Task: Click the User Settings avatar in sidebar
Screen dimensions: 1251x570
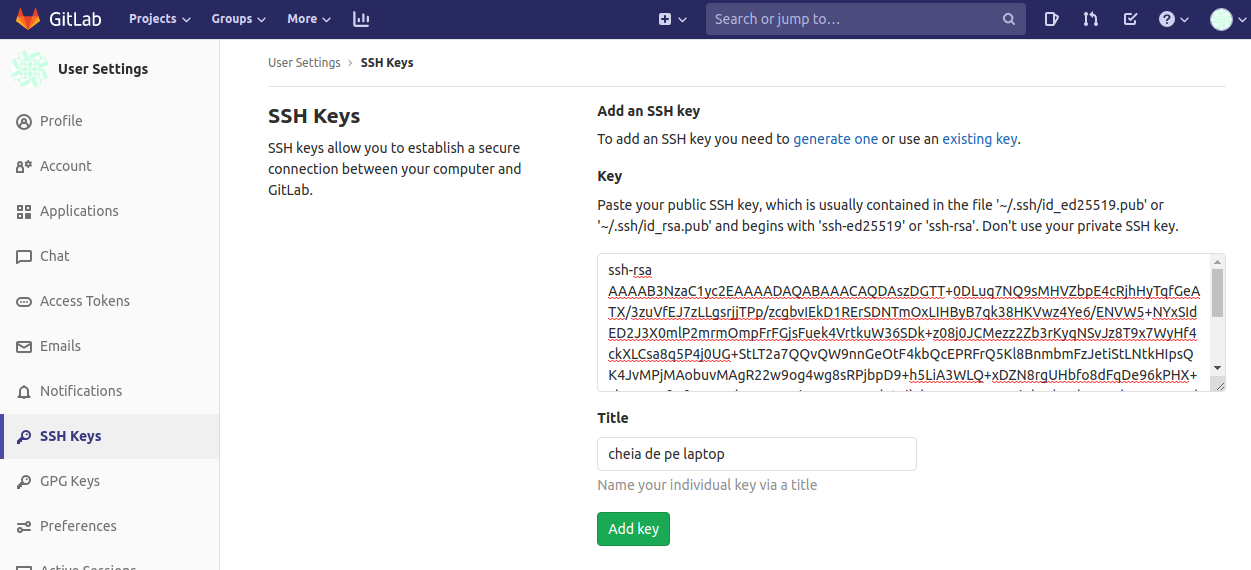Action: coord(29,69)
